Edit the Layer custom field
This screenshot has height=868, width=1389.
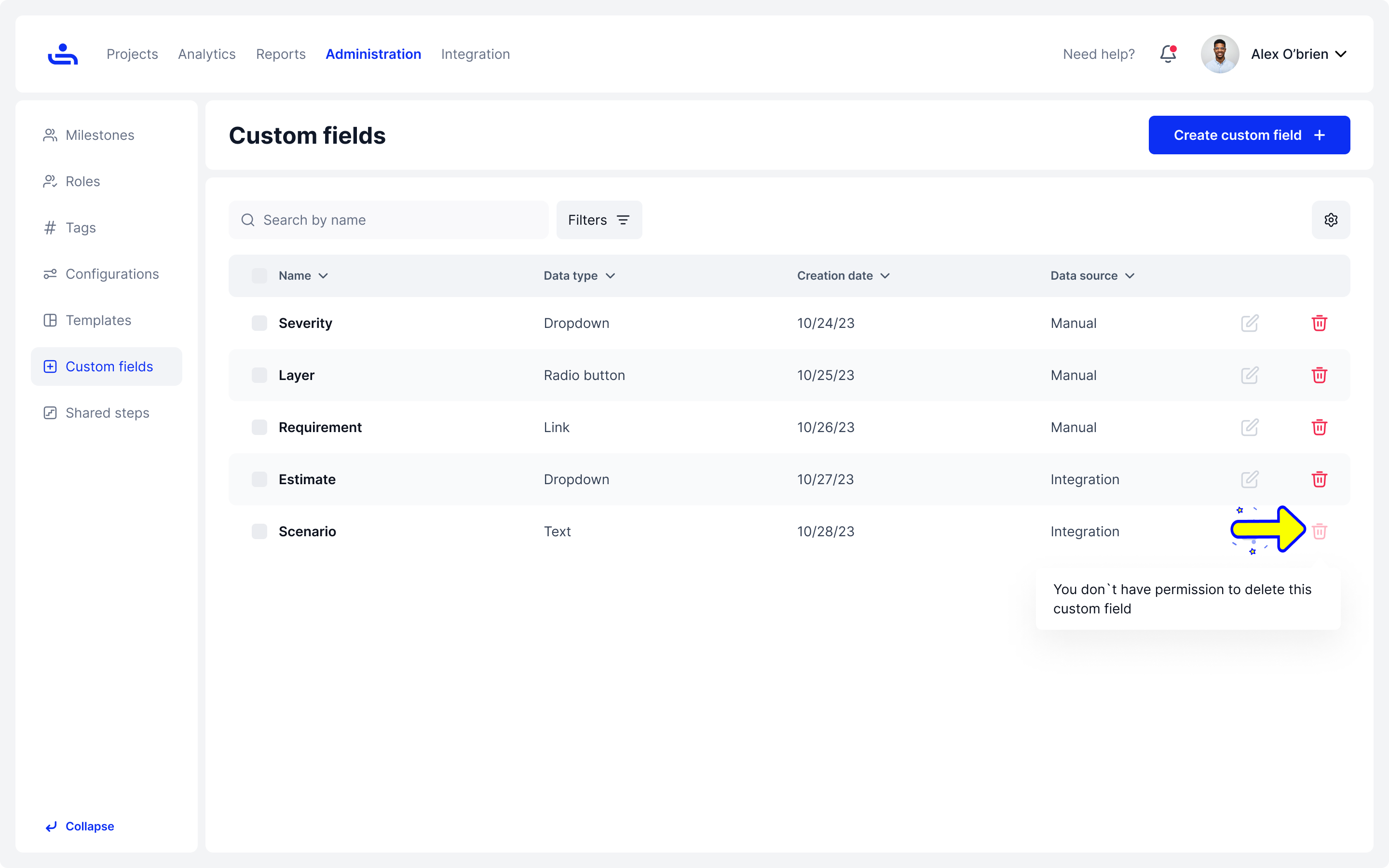pyautogui.click(x=1250, y=376)
